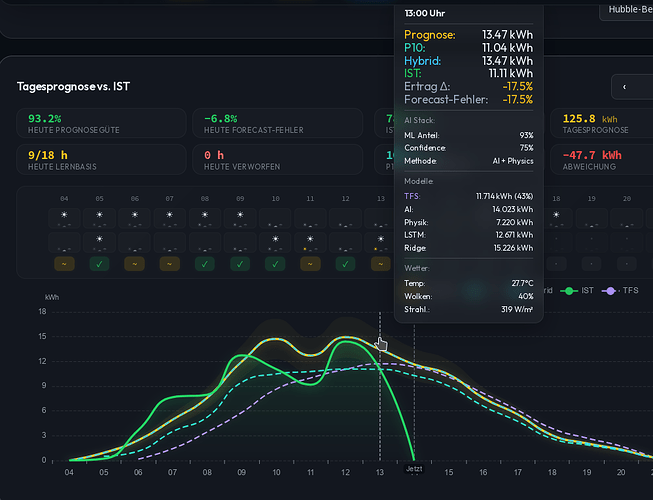The image size is (653, 500).
Task: Toggle the TFS series in the chart legend
Action: tap(620, 291)
